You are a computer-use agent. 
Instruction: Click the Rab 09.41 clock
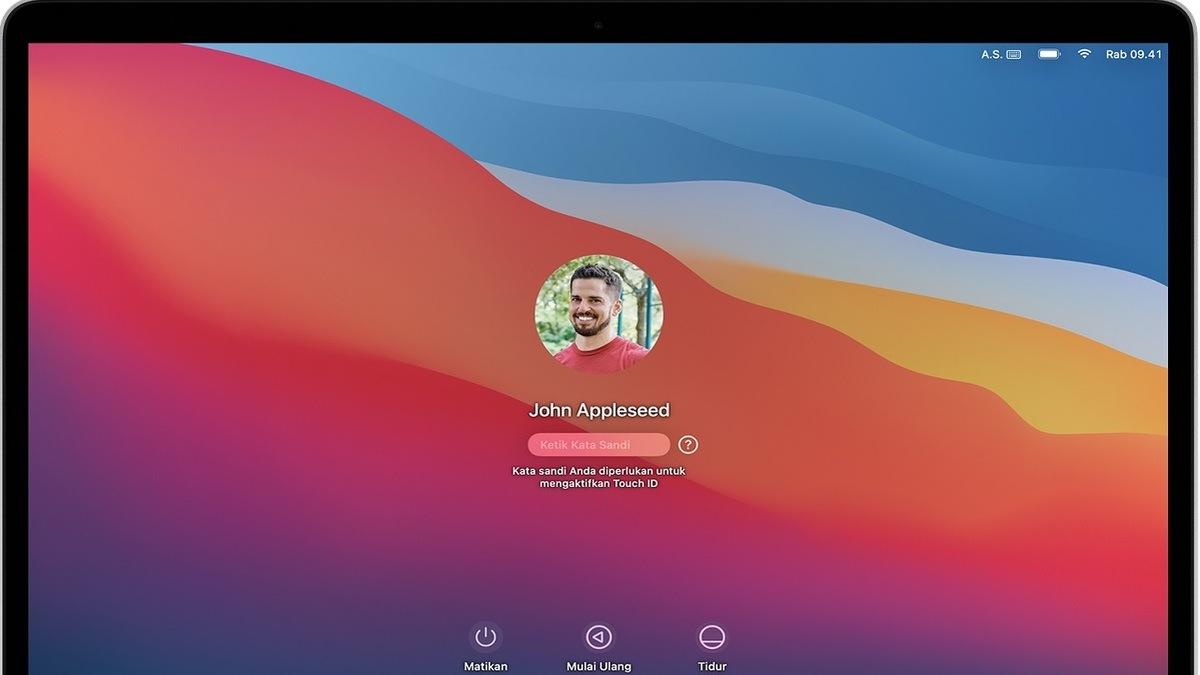(1134, 54)
